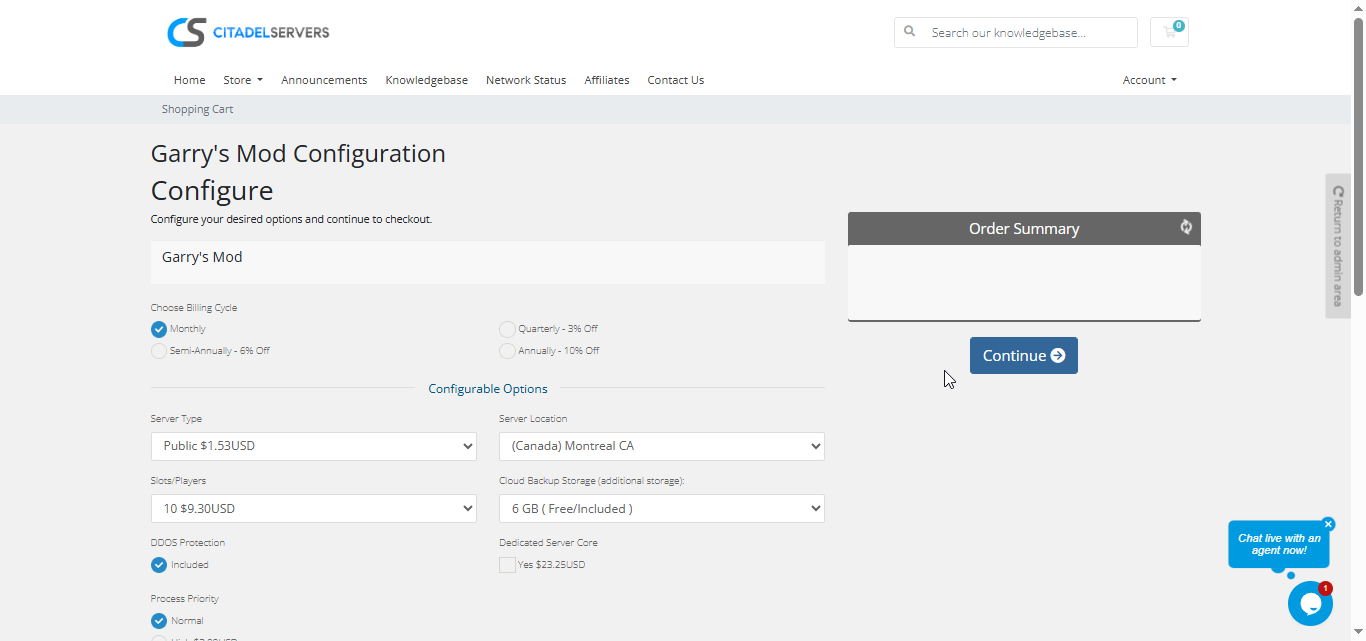Refresh the Order Summary with reload icon
This screenshot has width=1366, height=641.
1186,227
